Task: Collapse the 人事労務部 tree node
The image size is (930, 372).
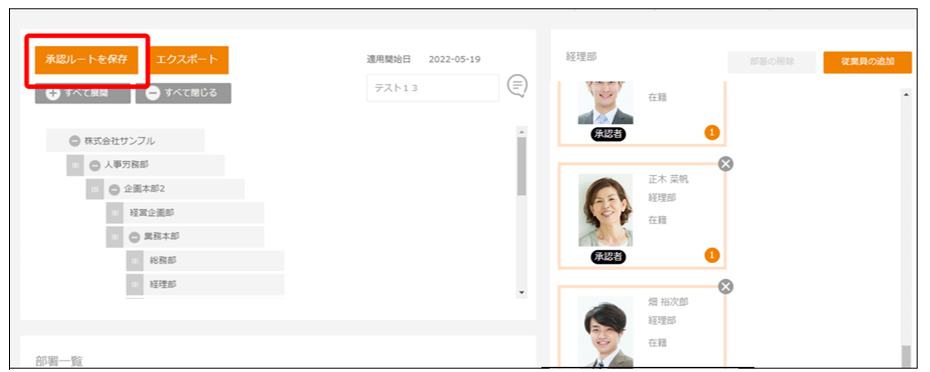Action: coord(95,165)
